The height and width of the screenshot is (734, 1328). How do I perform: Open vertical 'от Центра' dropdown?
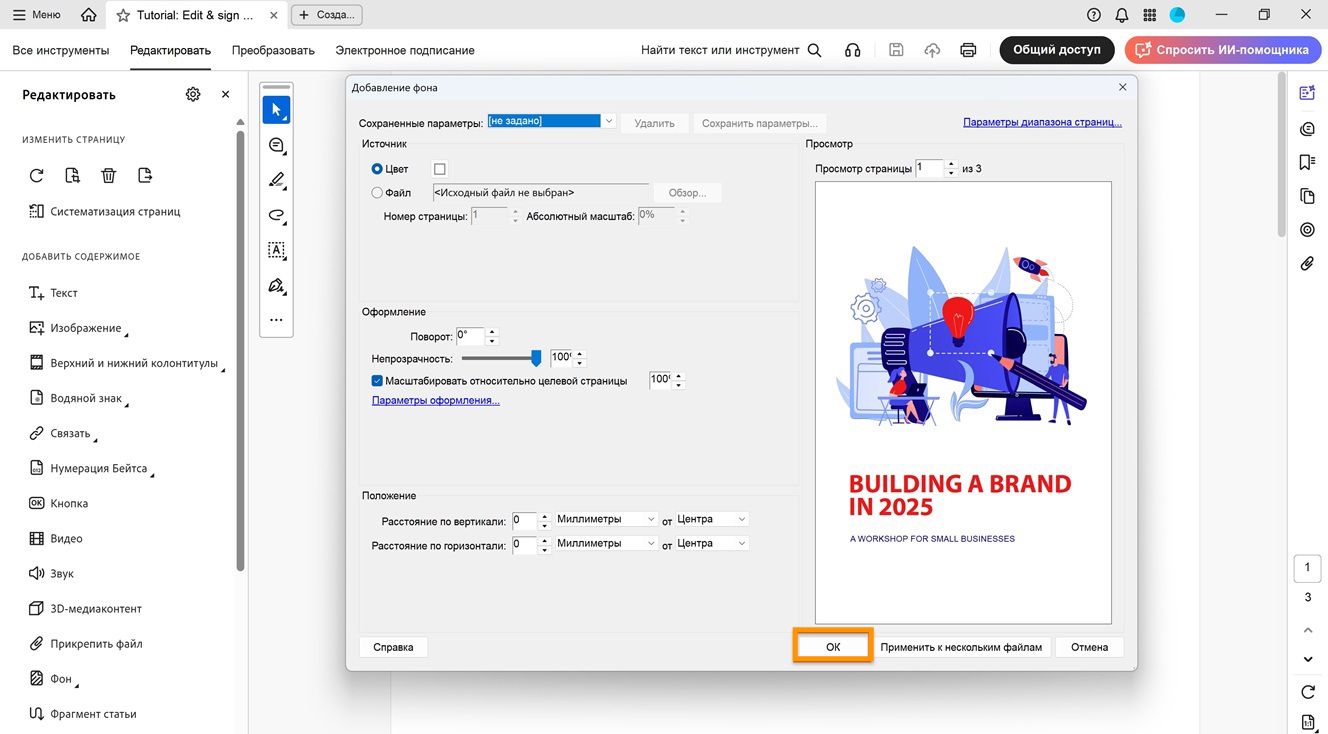pos(712,519)
